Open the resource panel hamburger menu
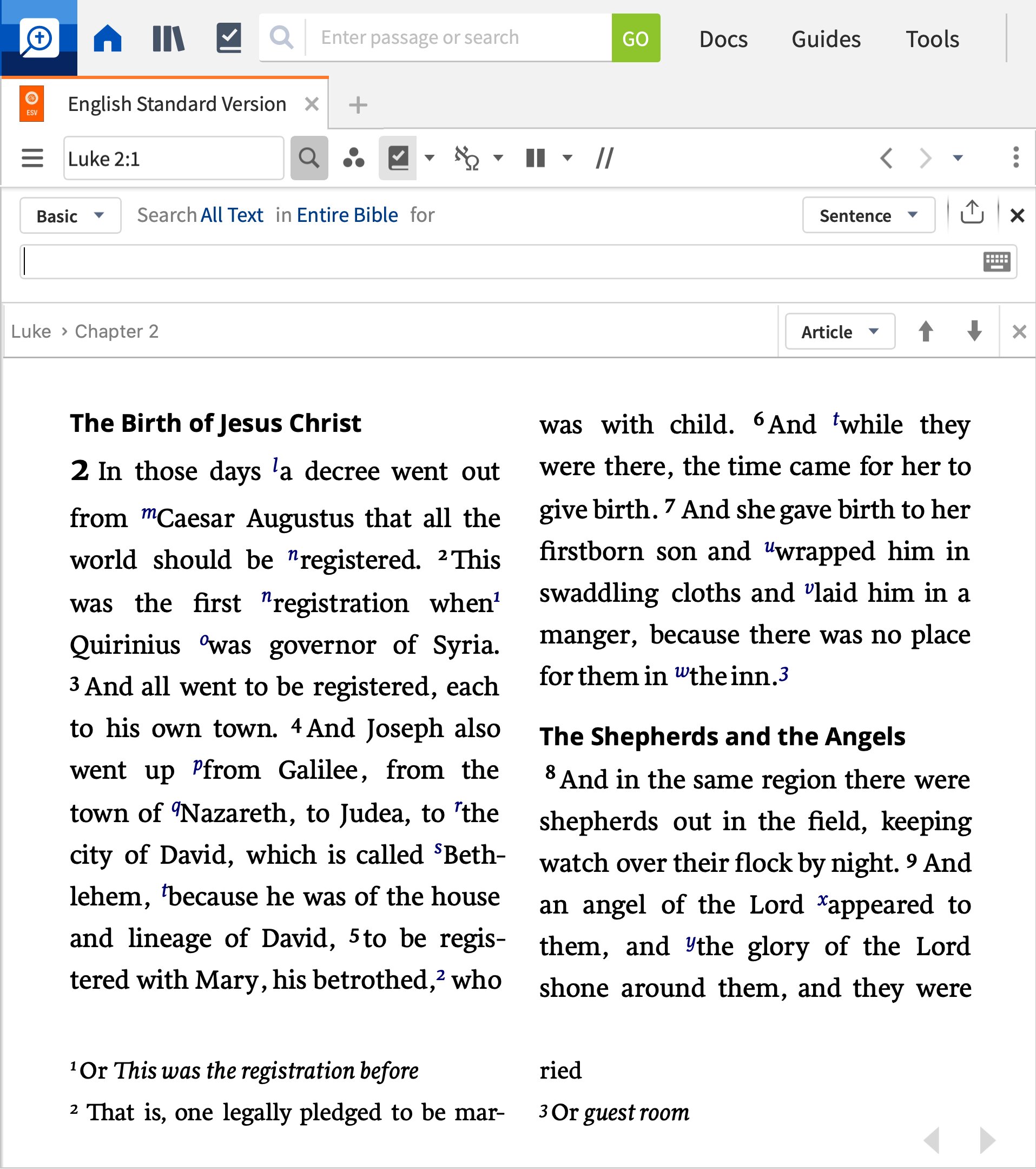The width and height of the screenshot is (1036, 1169). [32, 158]
